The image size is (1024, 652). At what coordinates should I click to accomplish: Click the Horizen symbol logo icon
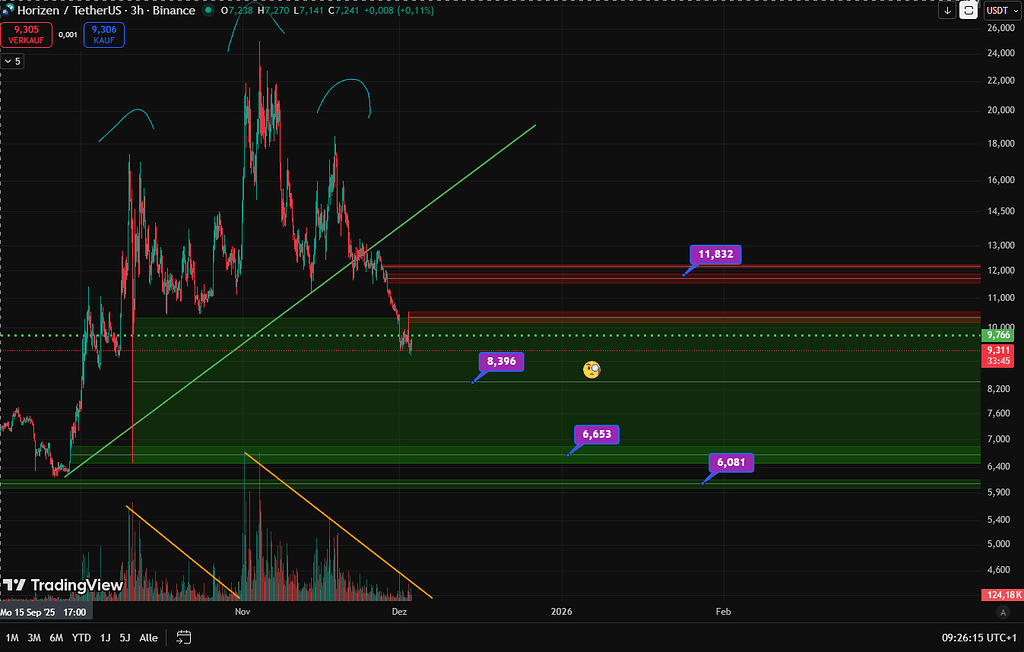(x=6, y=10)
